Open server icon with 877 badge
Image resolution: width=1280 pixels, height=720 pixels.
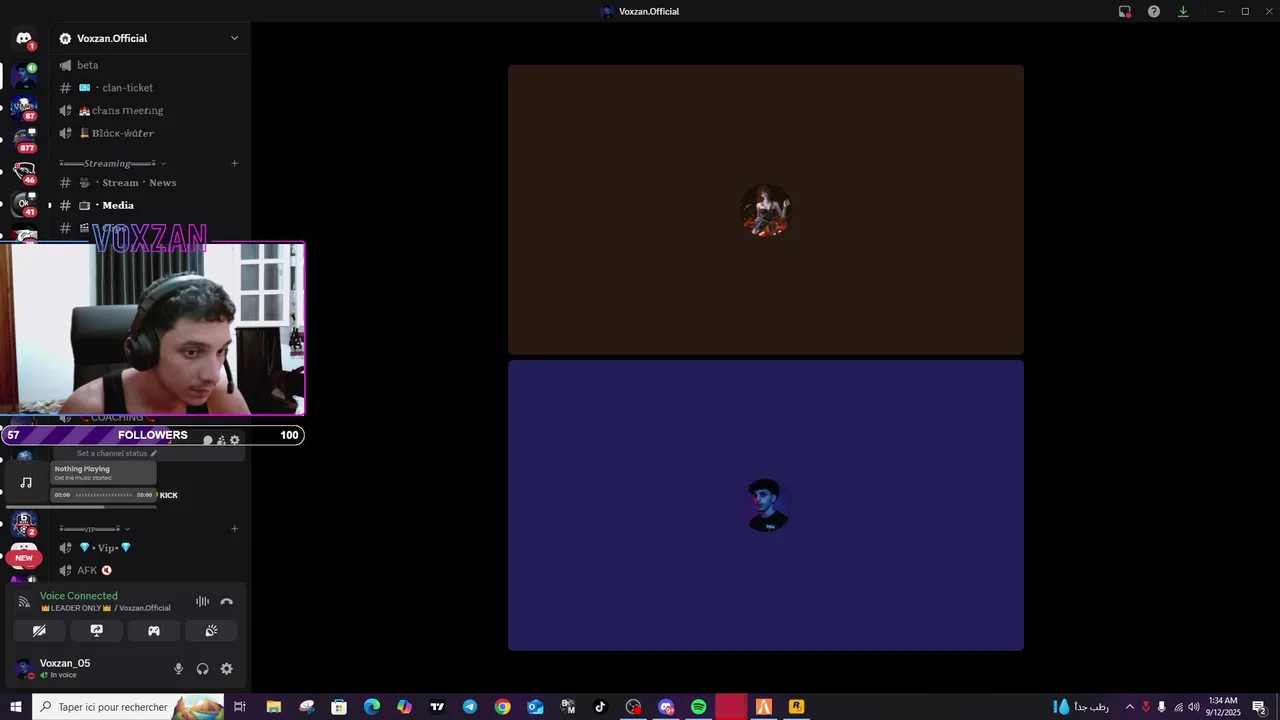coord(24,139)
